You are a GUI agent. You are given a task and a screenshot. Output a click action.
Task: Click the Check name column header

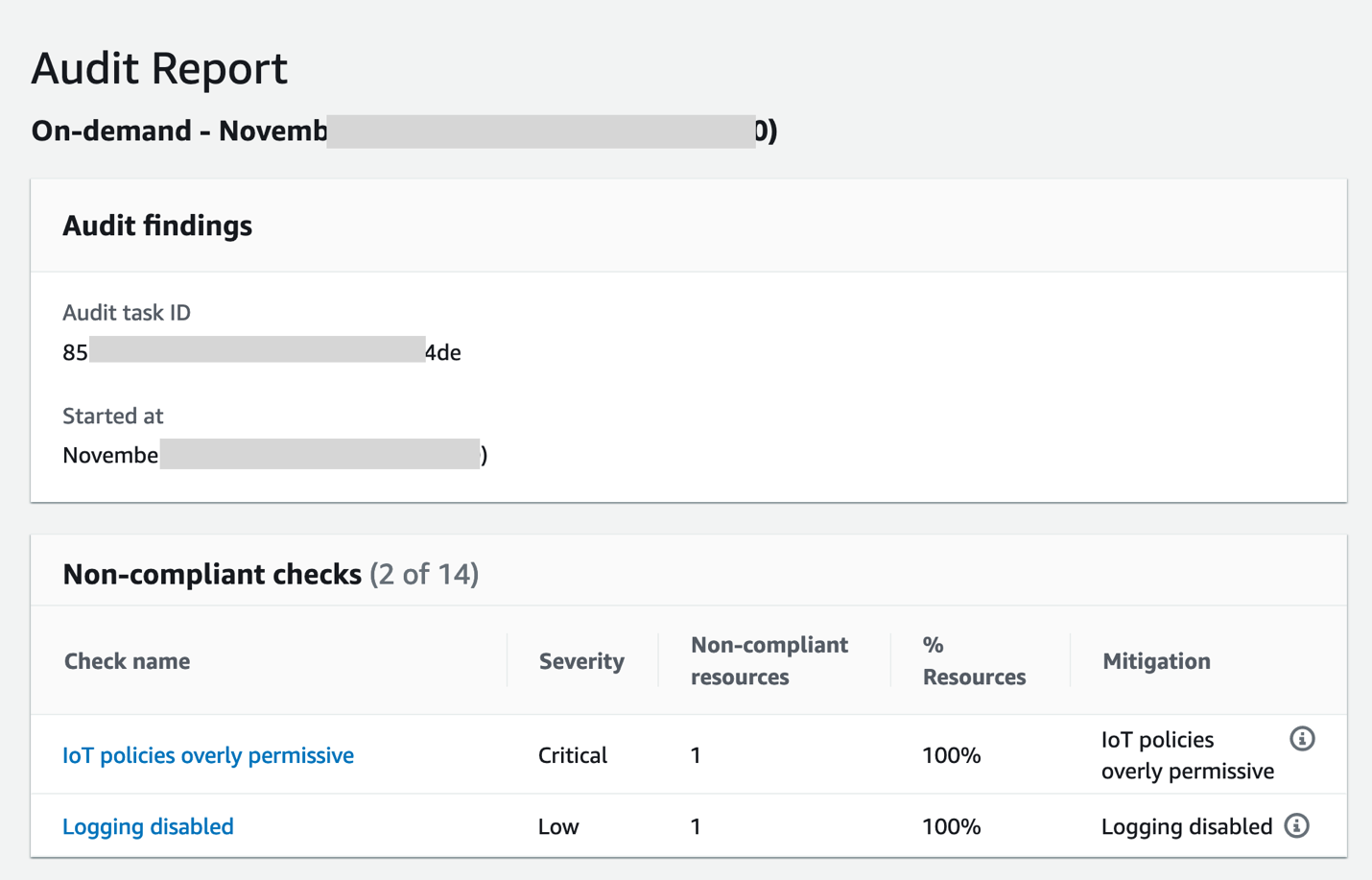[127, 661]
